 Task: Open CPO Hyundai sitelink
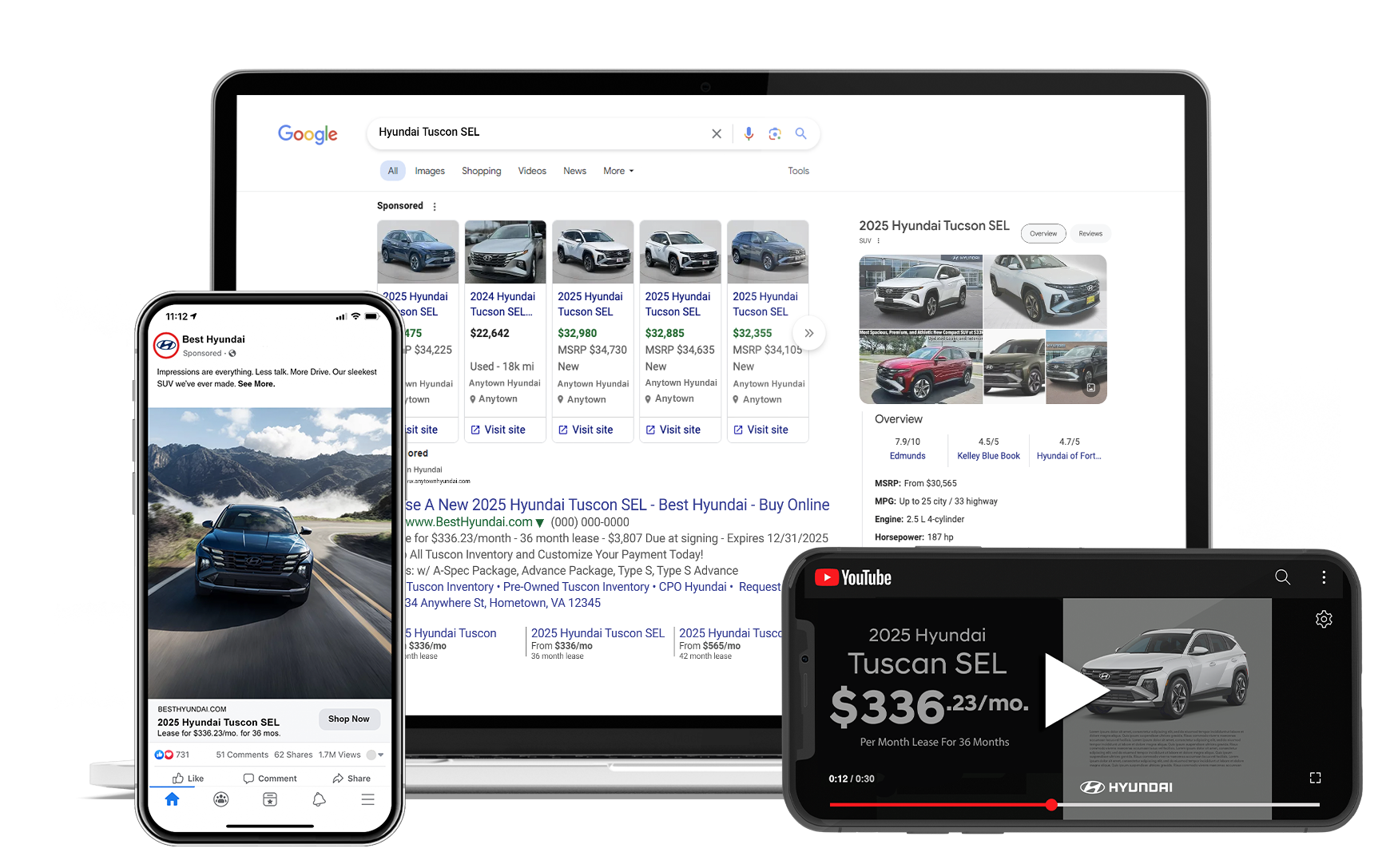click(x=693, y=587)
